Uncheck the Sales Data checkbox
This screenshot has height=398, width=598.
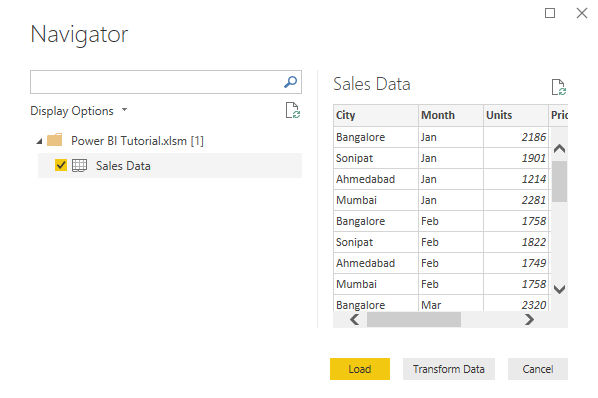(x=61, y=165)
